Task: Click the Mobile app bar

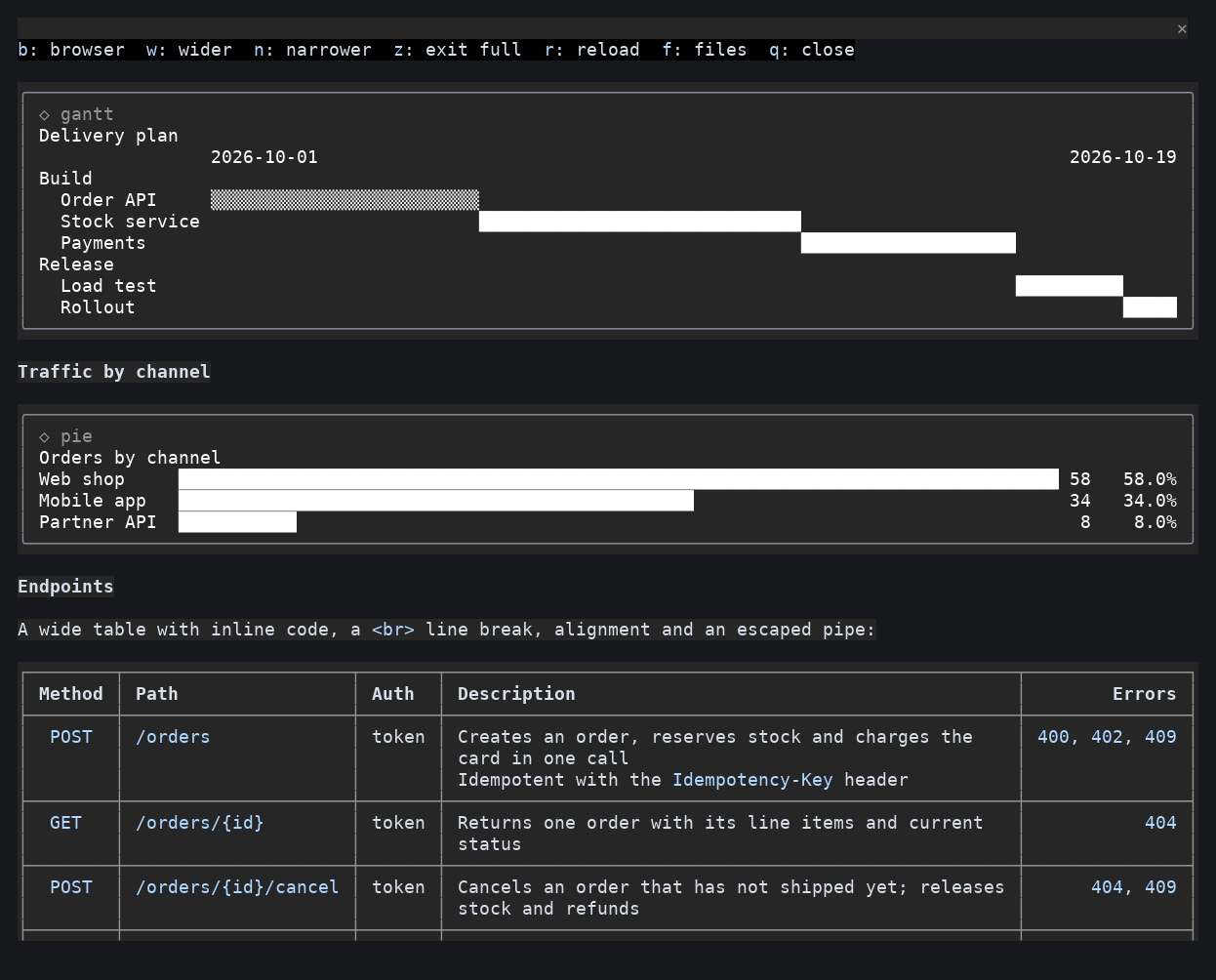Action: coord(436,501)
